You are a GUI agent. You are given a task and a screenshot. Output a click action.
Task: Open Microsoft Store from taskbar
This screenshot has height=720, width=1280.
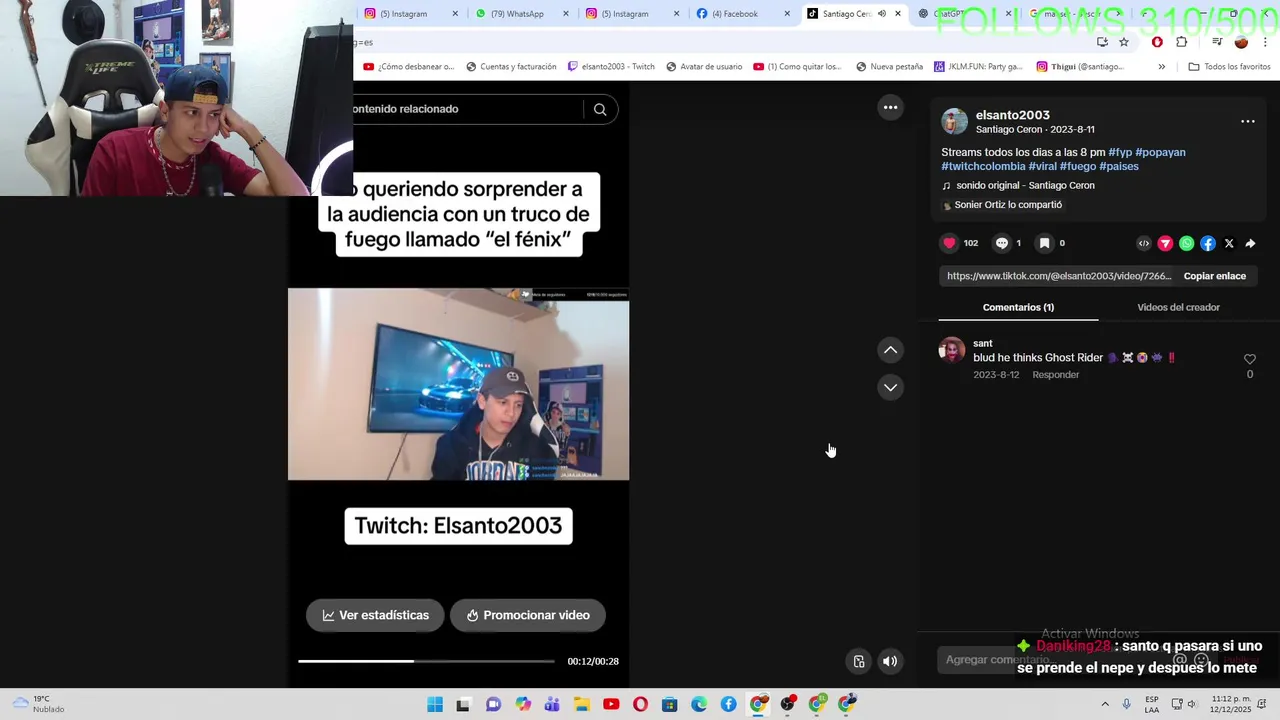[x=669, y=705]
